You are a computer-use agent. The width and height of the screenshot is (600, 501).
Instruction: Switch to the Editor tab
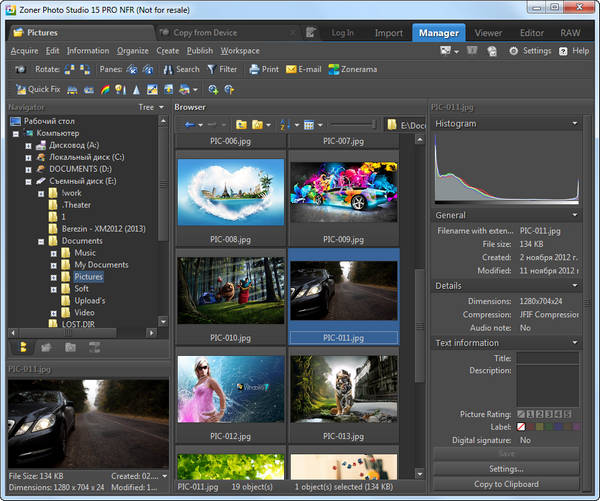tap(531, 32)
